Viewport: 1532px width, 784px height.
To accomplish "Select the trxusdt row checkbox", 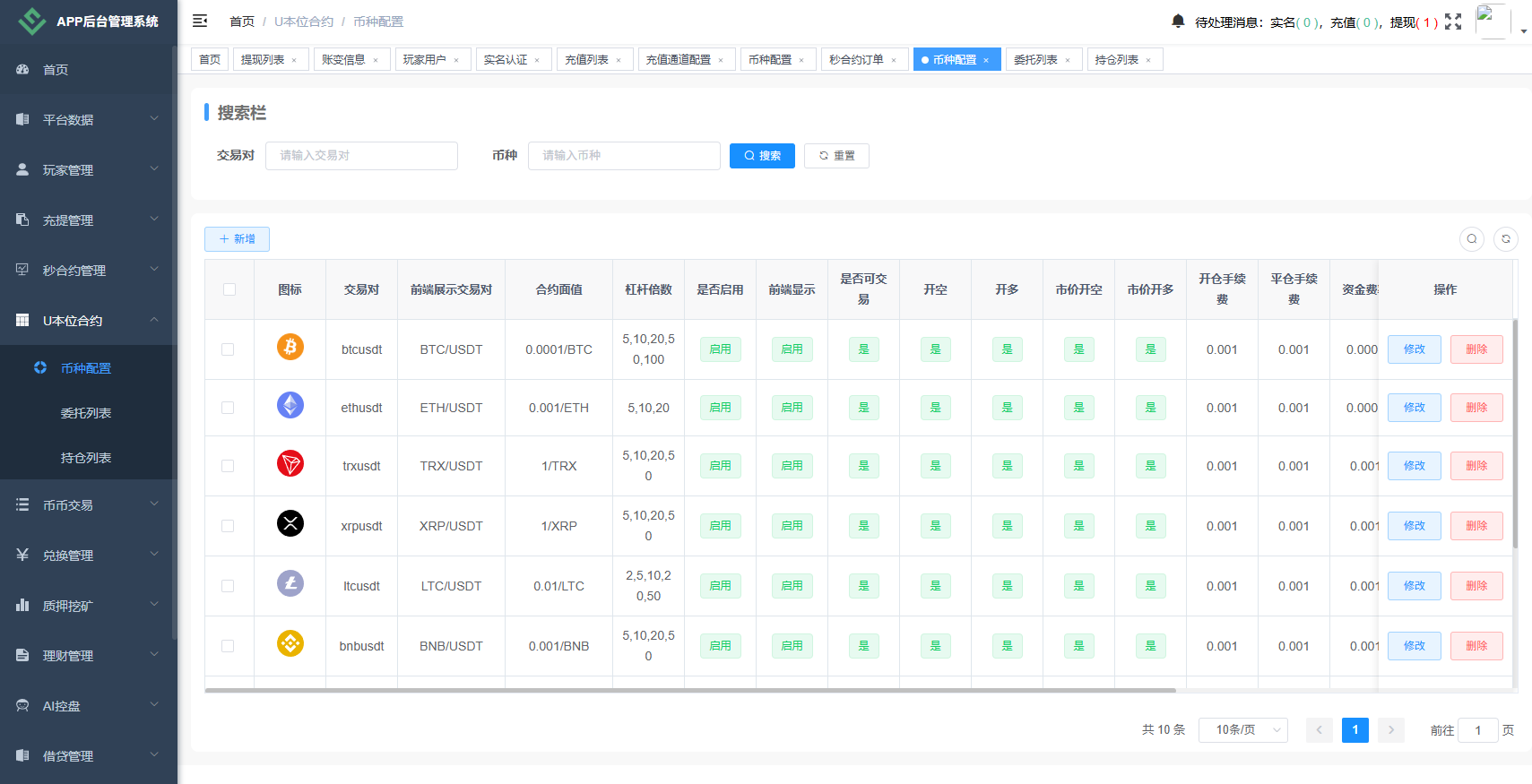I will point(228,466).
